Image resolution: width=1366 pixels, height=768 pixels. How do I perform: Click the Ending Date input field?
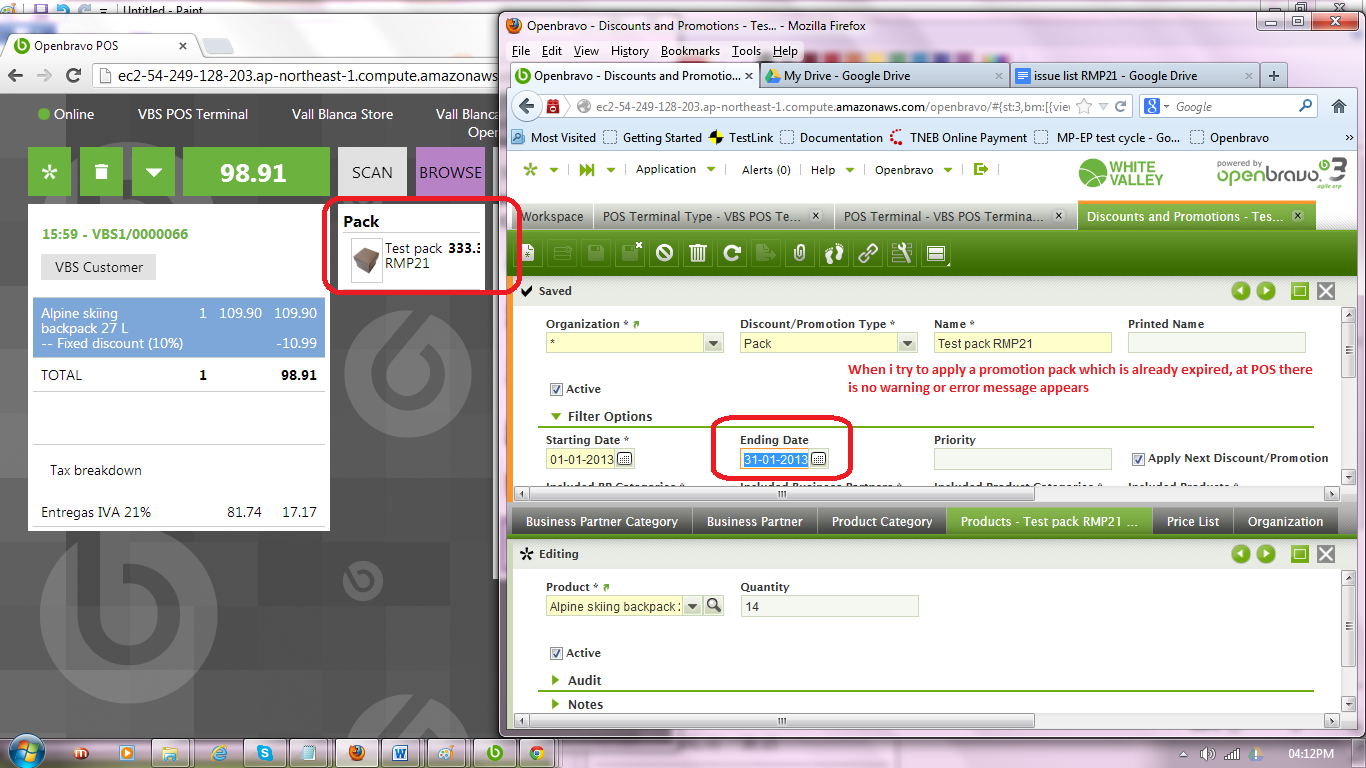(775, 459)
